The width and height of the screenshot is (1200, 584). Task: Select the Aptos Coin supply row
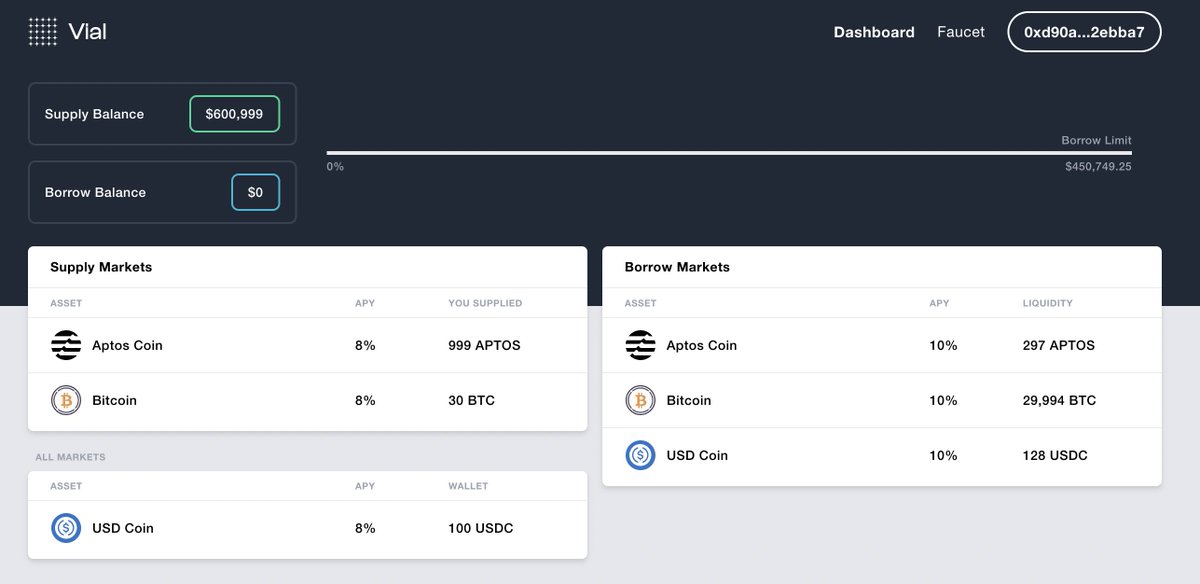click(x=300, y=345)
